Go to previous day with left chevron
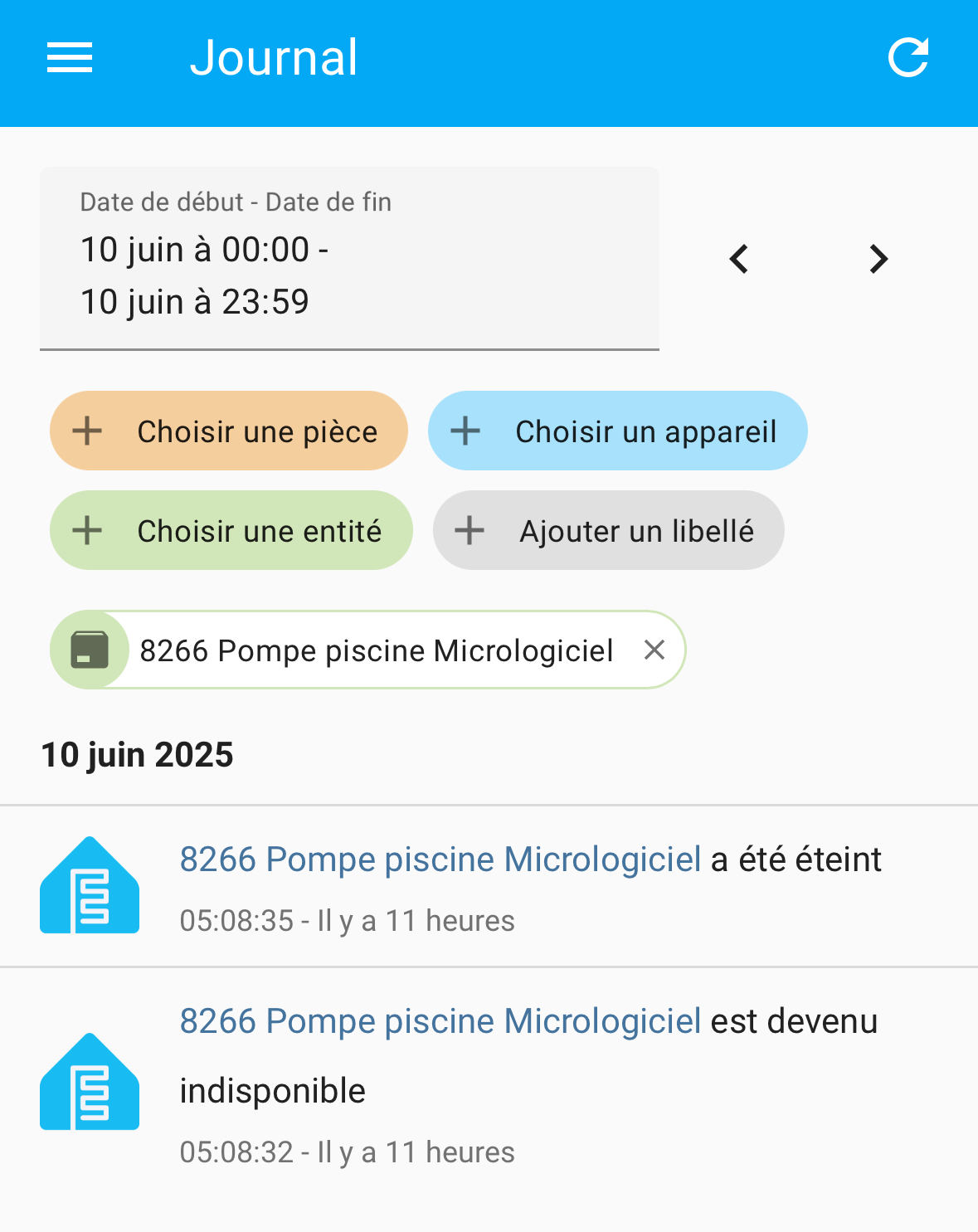978x1232 pixels. 739,259
